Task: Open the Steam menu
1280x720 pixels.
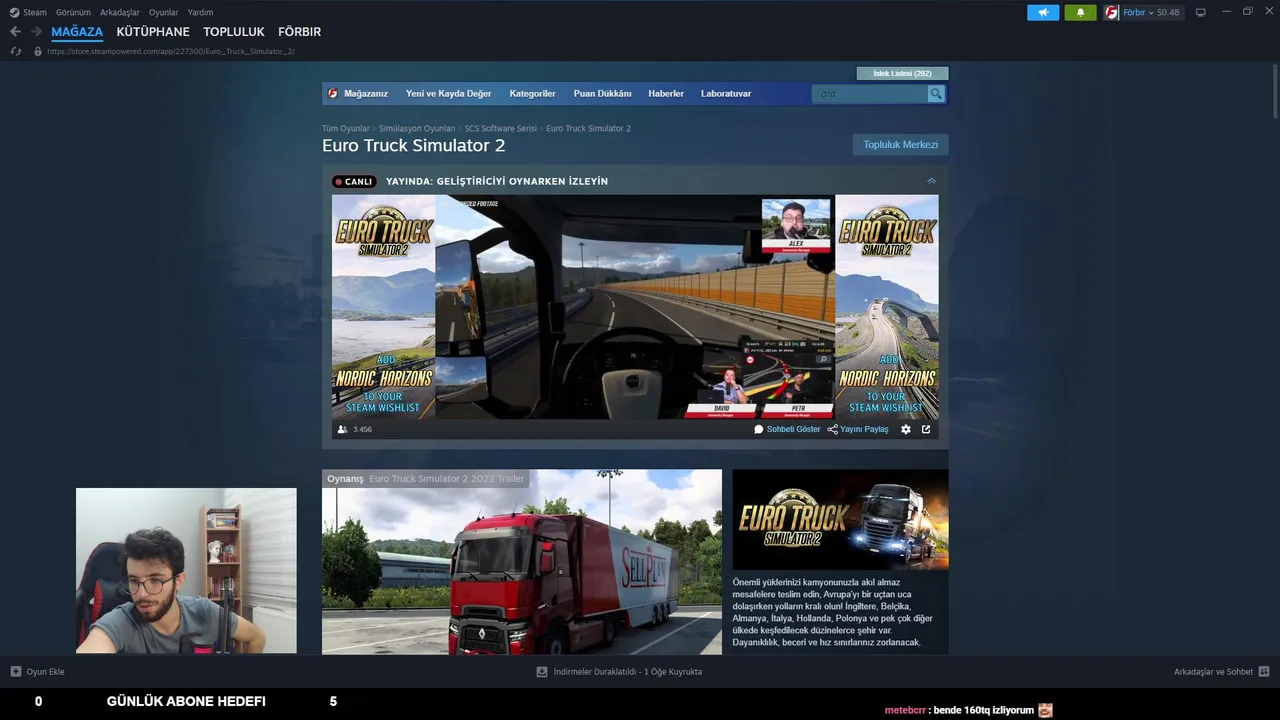Action: coord(34,12)
